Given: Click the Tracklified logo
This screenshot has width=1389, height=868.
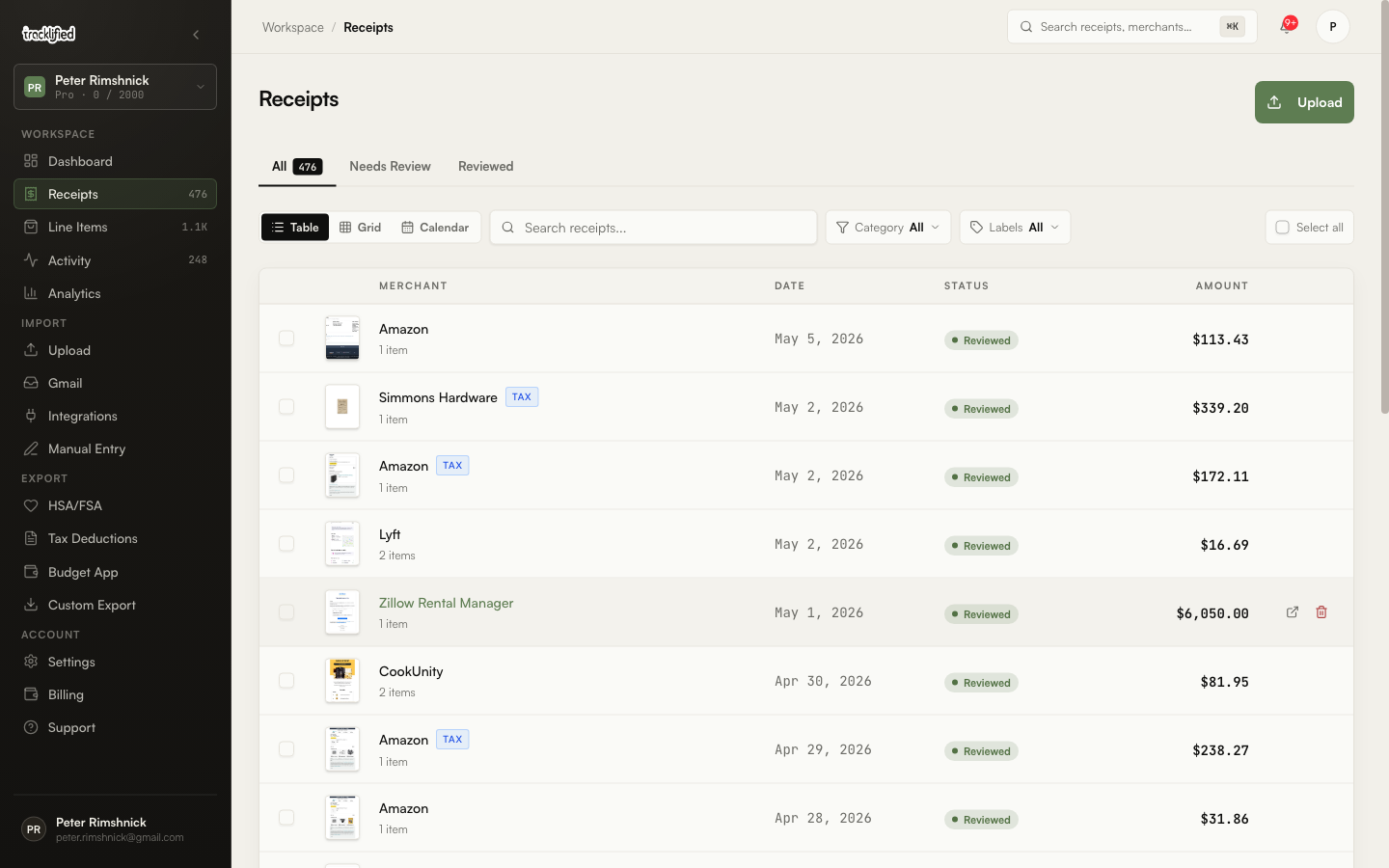Looking at the screenshot, I should 48,34.
